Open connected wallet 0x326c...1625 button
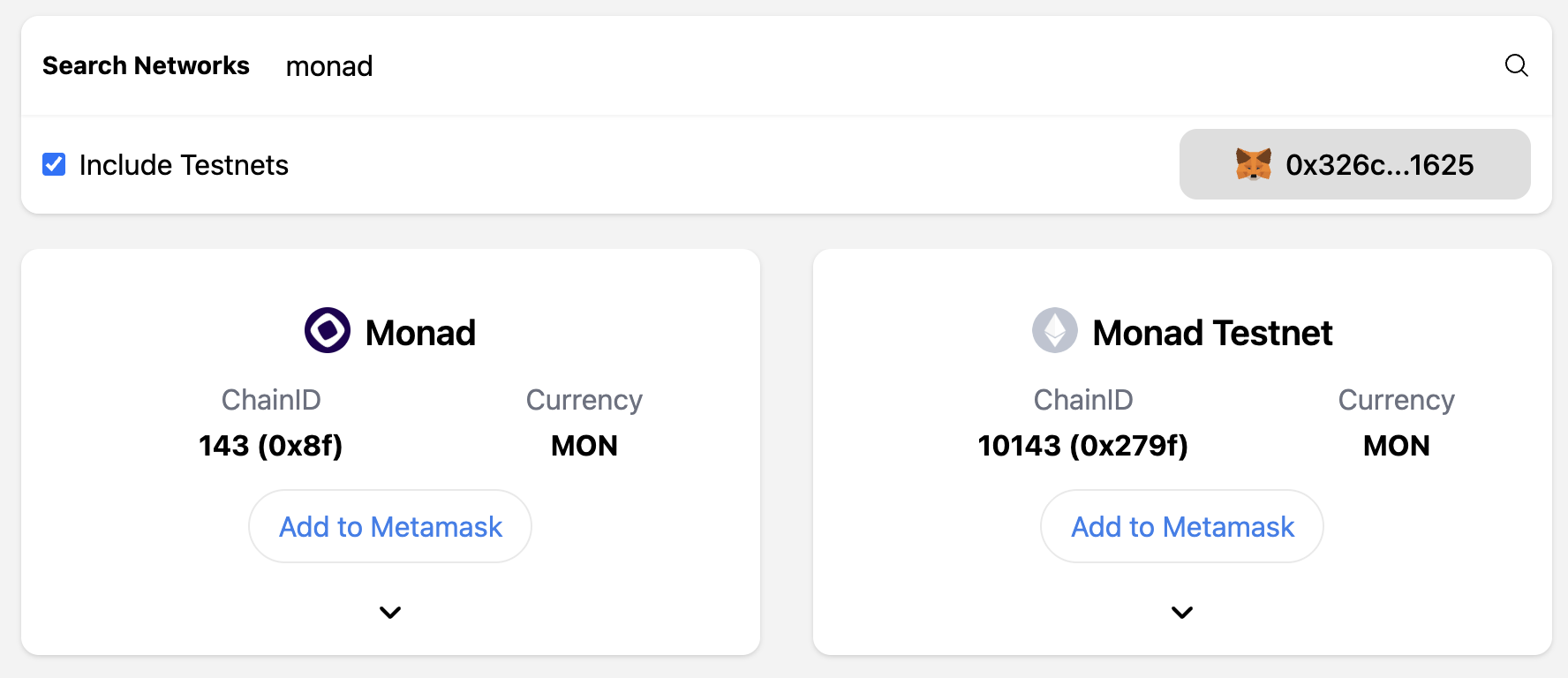 click(1354, 164)
